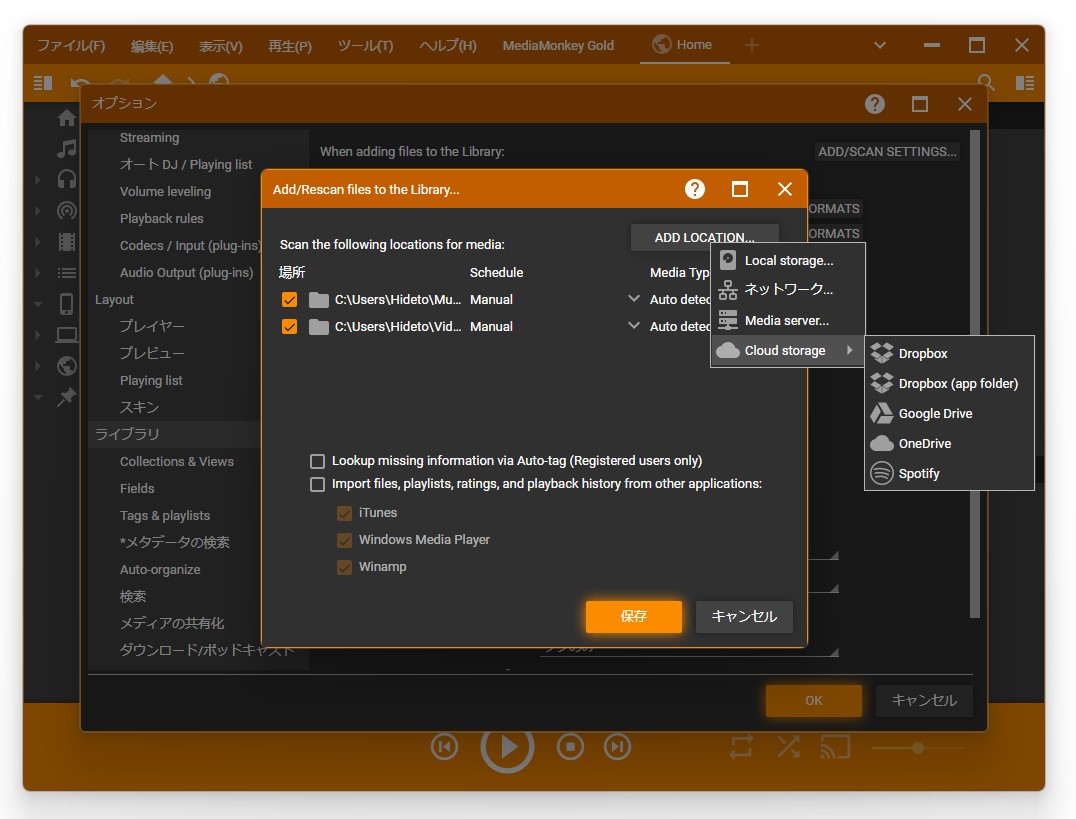
Task: Enable Import files from other applications checkbox
Action: (317, 484)
